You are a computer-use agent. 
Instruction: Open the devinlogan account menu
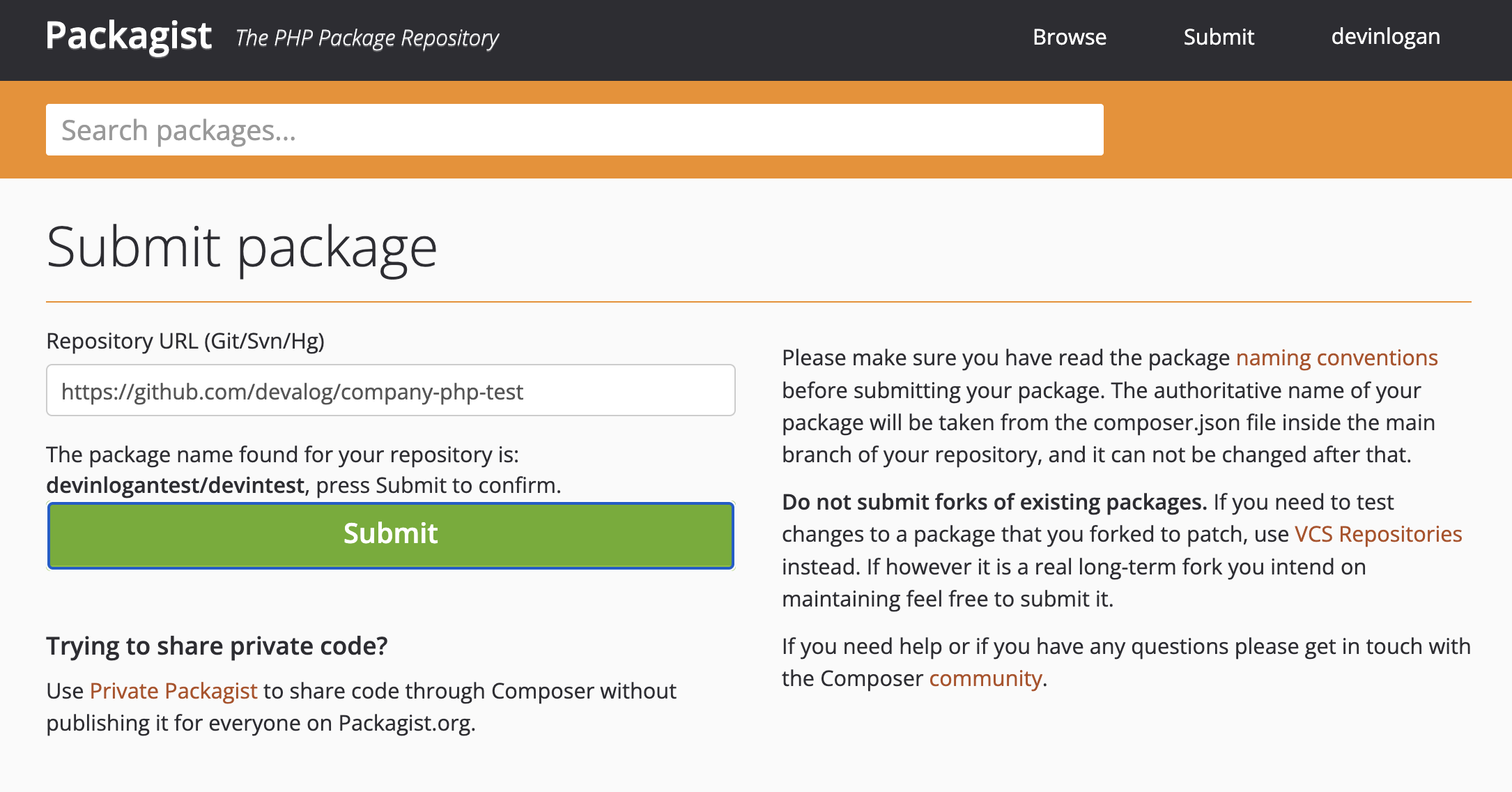pos(1385,36)
